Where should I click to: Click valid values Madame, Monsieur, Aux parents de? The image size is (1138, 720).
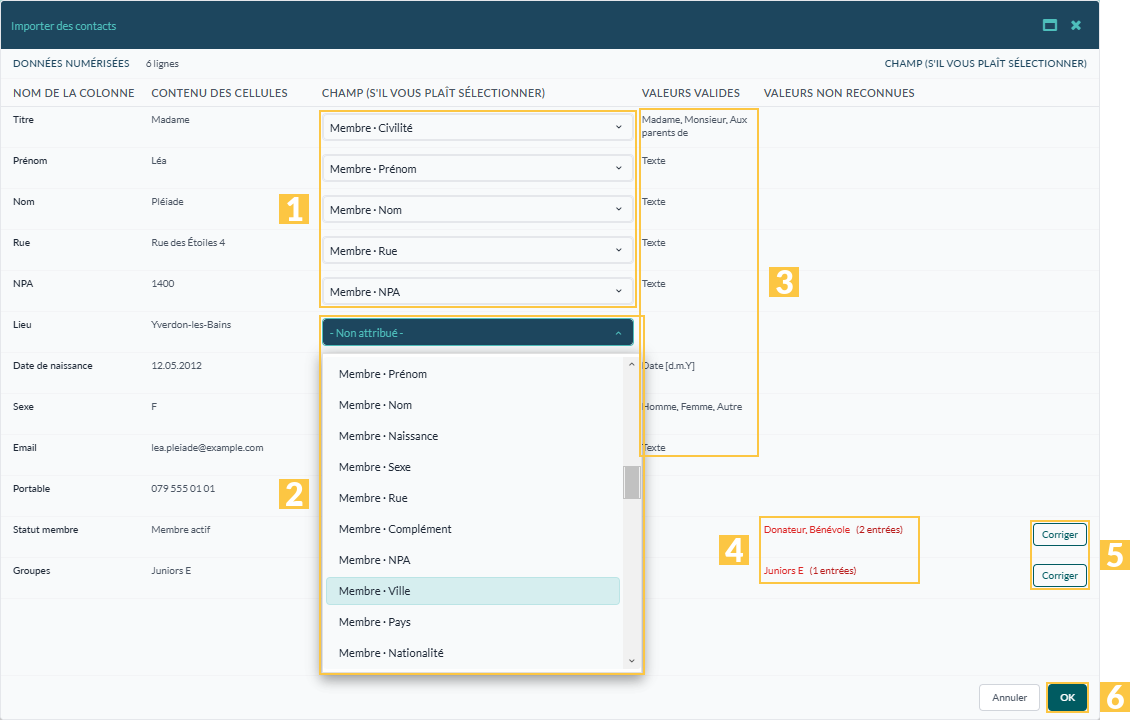click(695, 126)
